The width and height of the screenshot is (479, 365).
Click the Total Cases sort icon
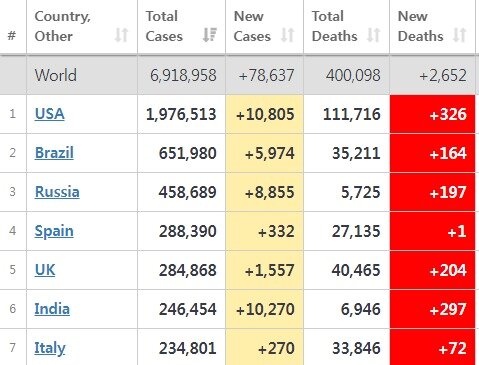[210, 35]
